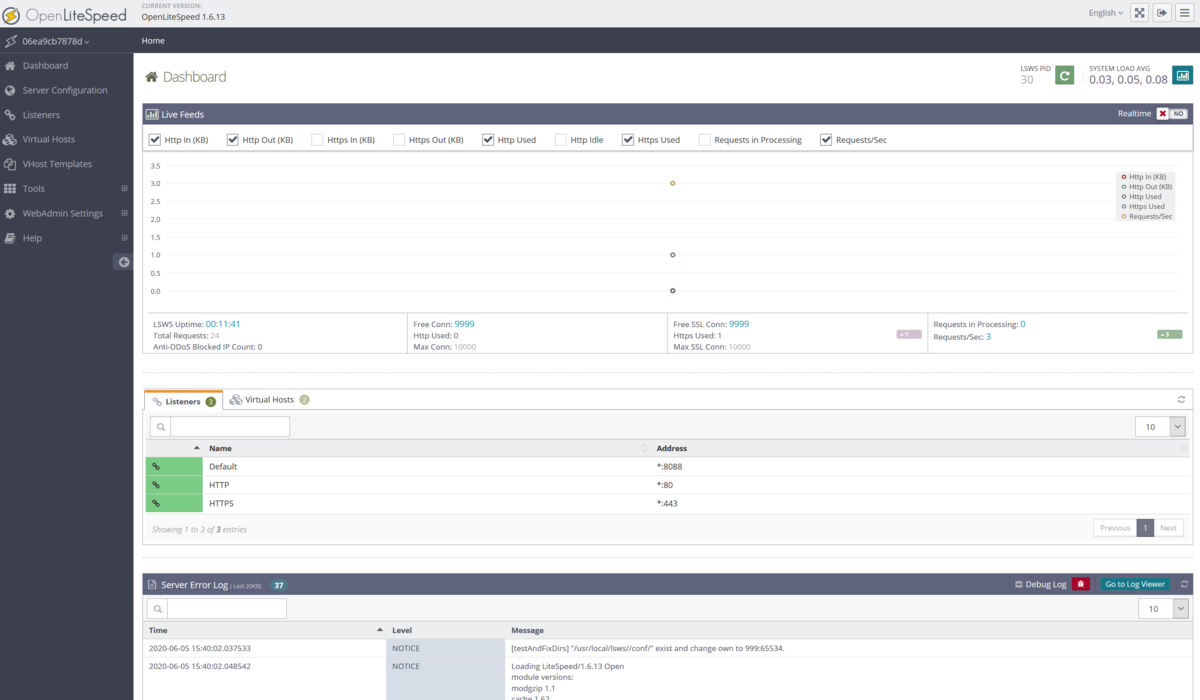Click the sign out icon
Screen dimensions: 1200x700
(x=1162, y=13)
